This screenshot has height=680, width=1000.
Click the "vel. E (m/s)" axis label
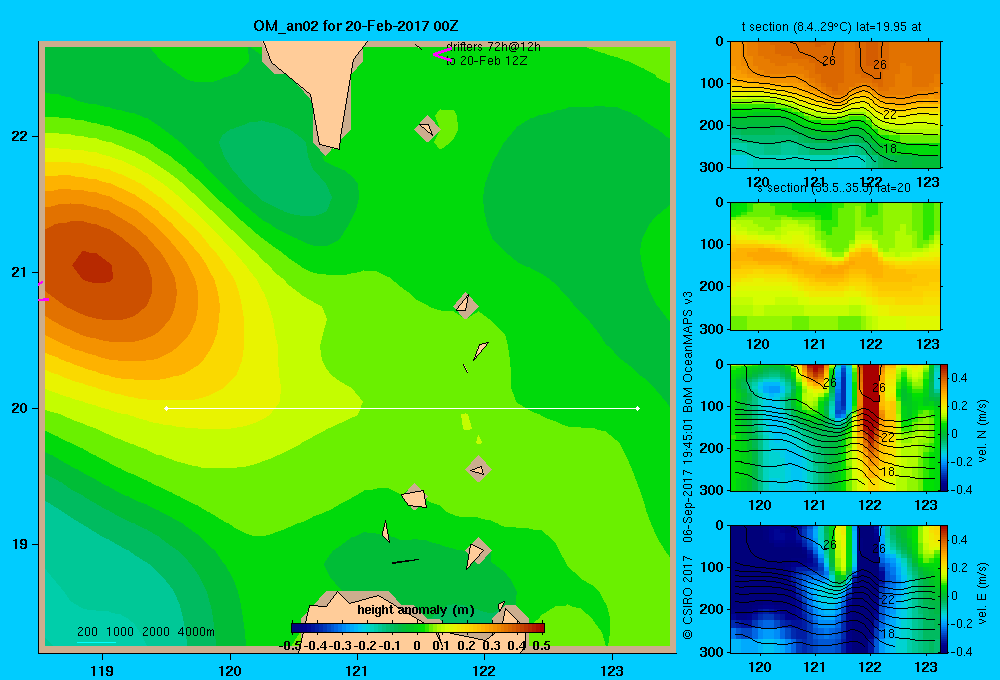(x=982, y=592)
